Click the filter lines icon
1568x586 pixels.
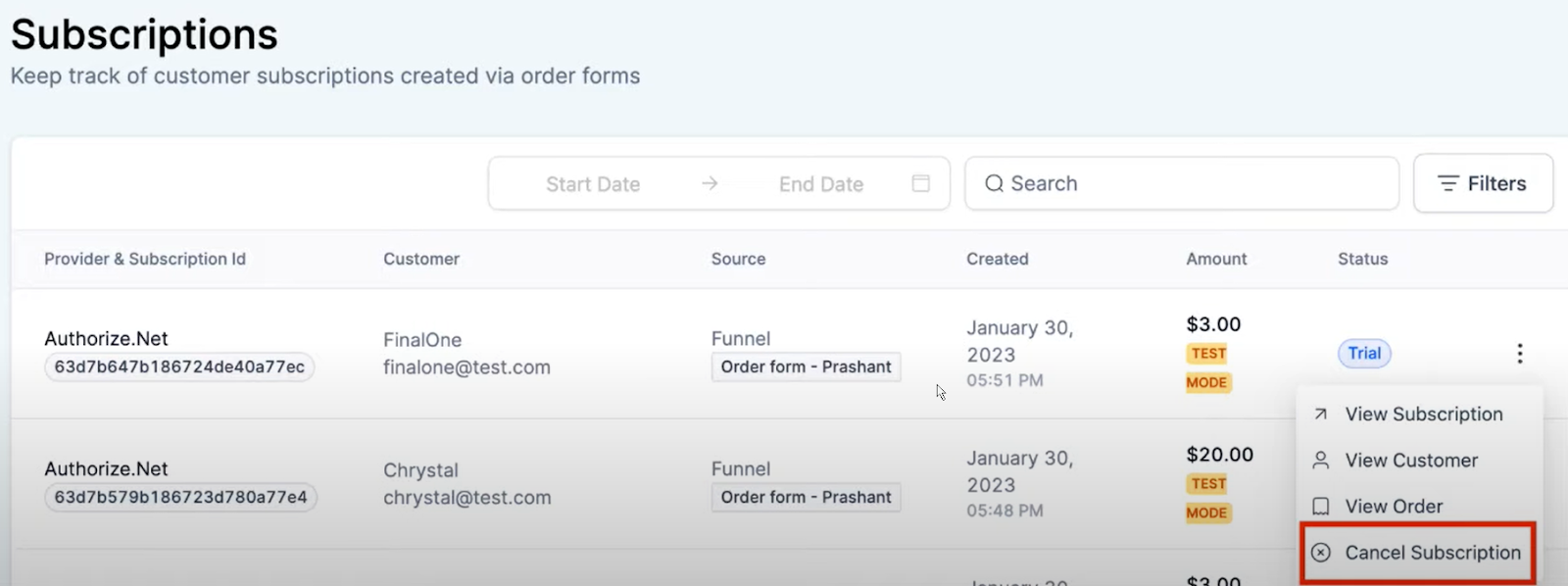[x=1447, y=183]
